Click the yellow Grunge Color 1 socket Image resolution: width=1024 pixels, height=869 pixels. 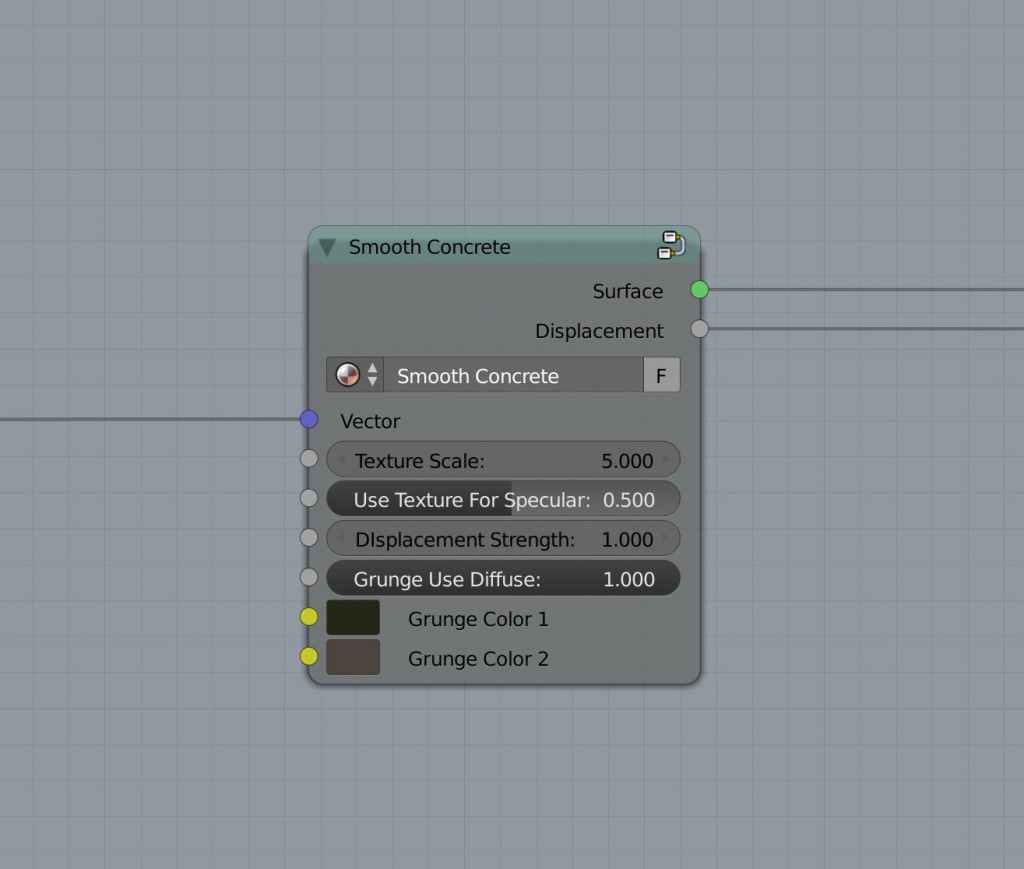click(308, 617)
